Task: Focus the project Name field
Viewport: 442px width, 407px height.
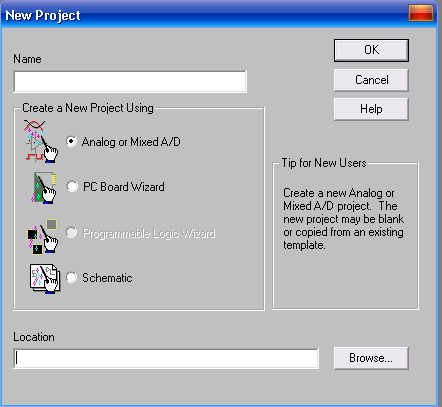Action: tap(130, 81)
